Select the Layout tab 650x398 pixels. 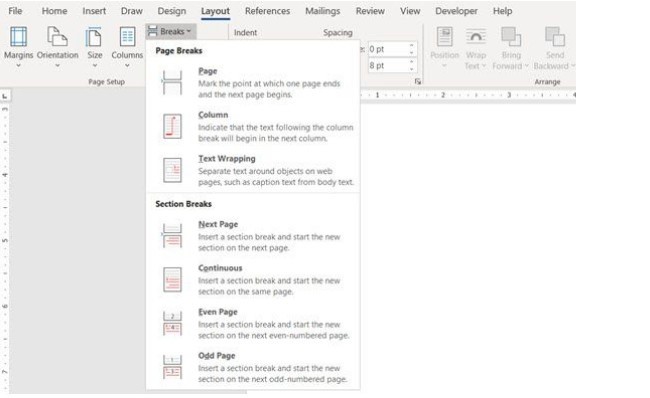(215, 11)
